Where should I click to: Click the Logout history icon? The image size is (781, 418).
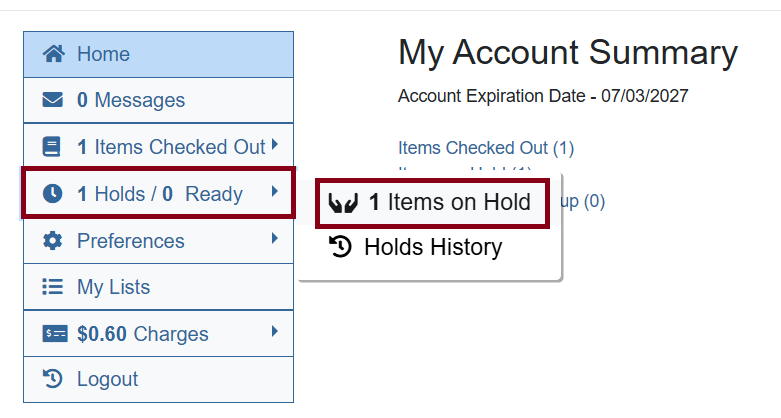point(53,379)
